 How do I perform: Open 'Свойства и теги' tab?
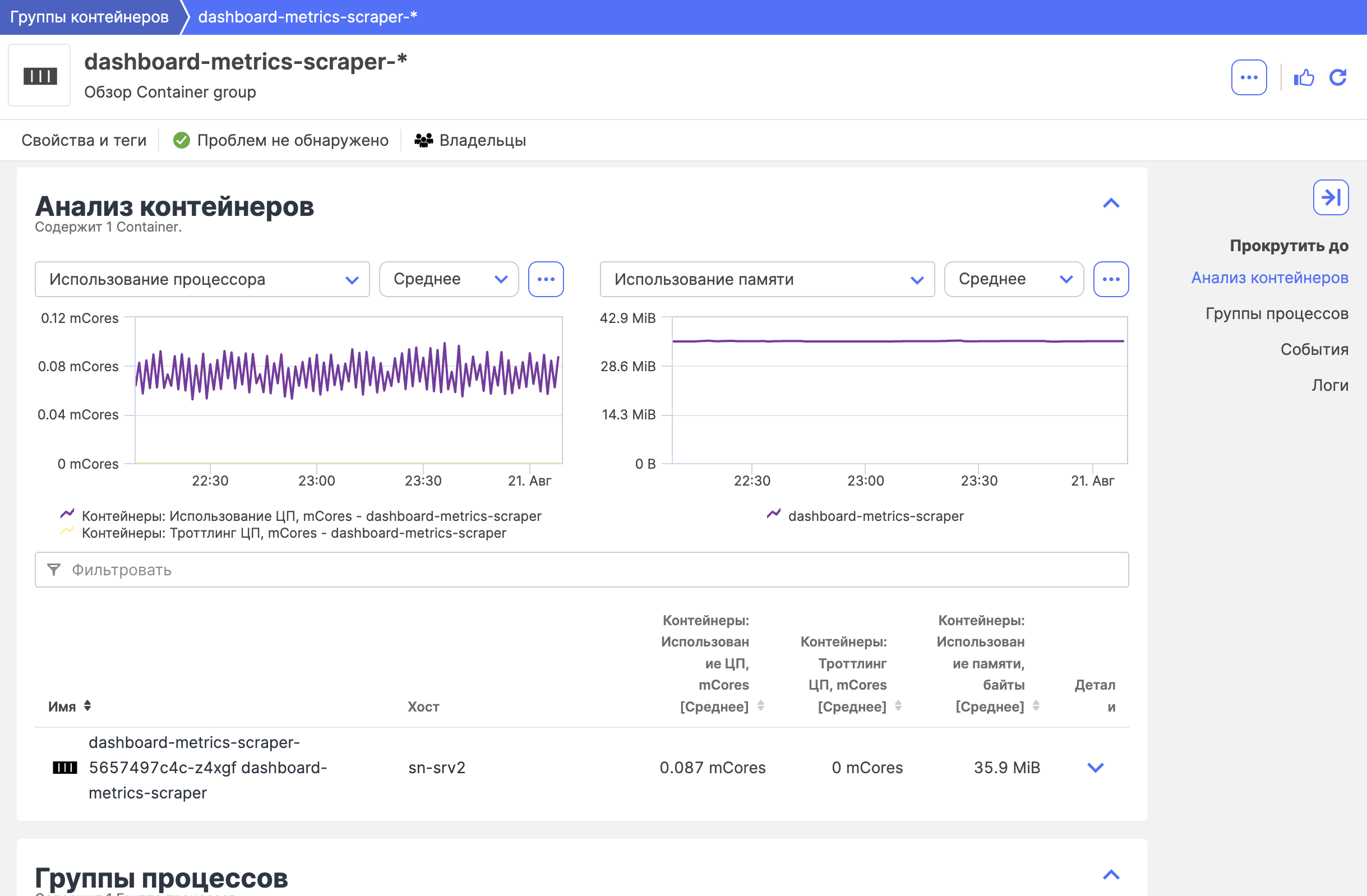(x=84, y=140)
